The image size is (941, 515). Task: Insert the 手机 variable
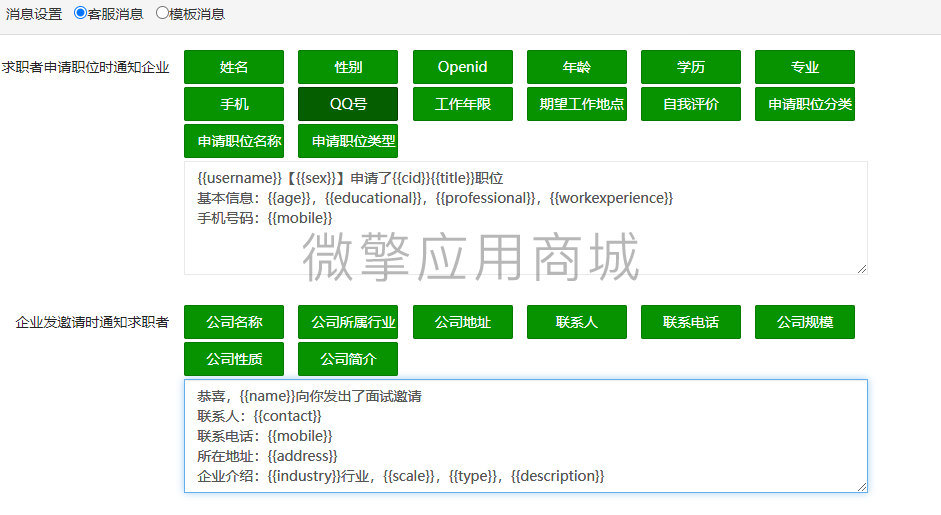coord(233,104)
